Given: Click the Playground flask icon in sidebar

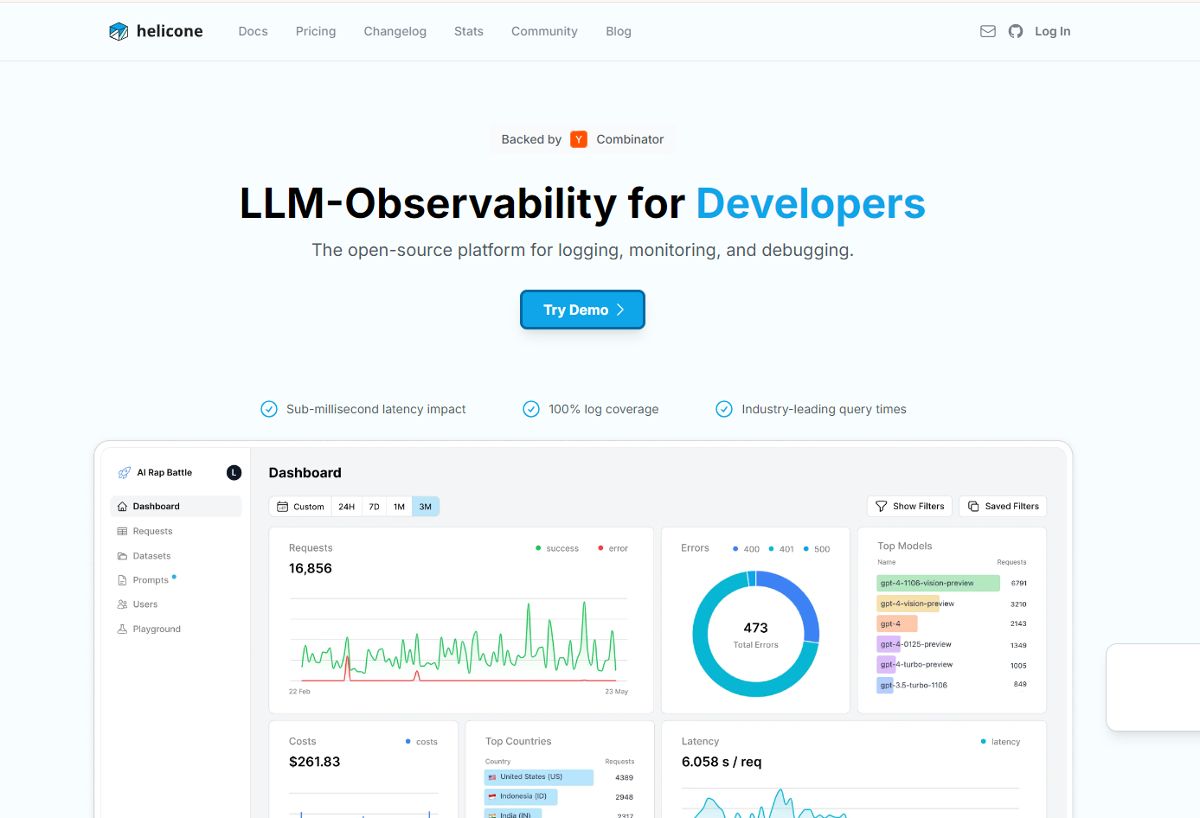Looking at the screenshot, I should point(122,629).
